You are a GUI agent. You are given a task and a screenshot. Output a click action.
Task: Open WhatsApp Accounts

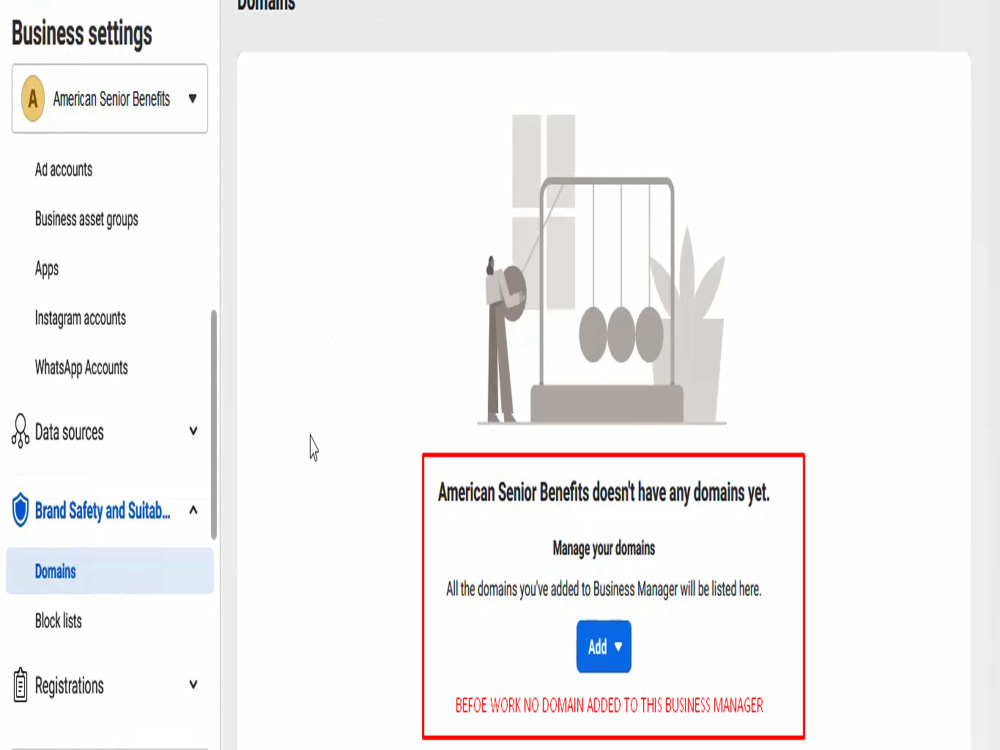pyautogui.click(x=81, y=367)
